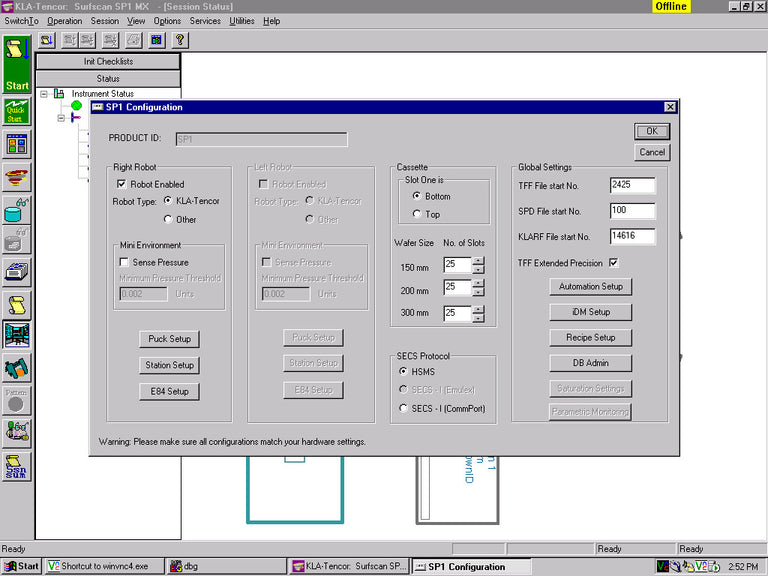Click the grayed database glasses icon
This screenshot has height=576, width=768.
coord(17,240)
